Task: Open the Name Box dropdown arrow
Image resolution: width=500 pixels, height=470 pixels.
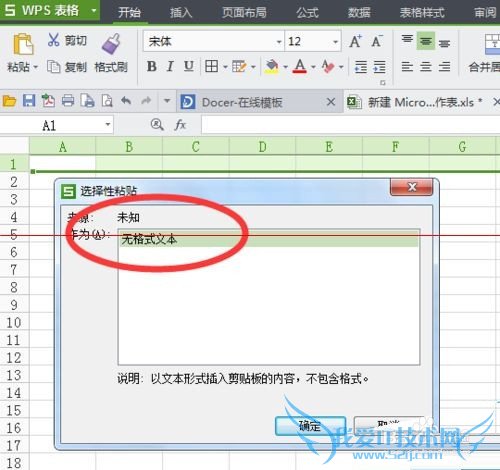Action: pos(108,124)
